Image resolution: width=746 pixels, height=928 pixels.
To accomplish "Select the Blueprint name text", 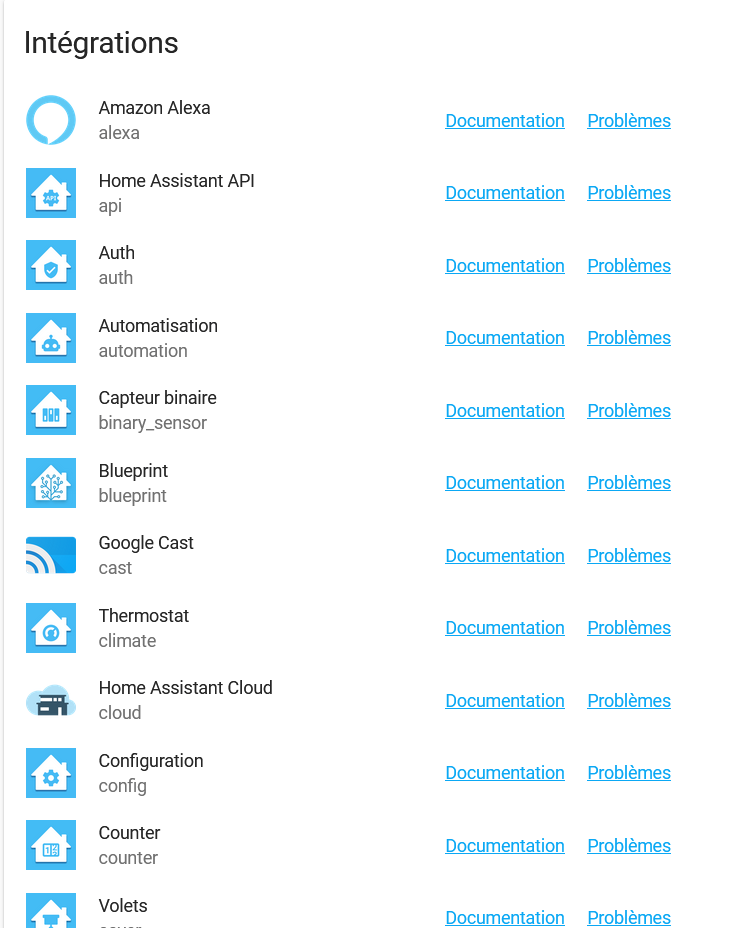I will click(133, 471).
